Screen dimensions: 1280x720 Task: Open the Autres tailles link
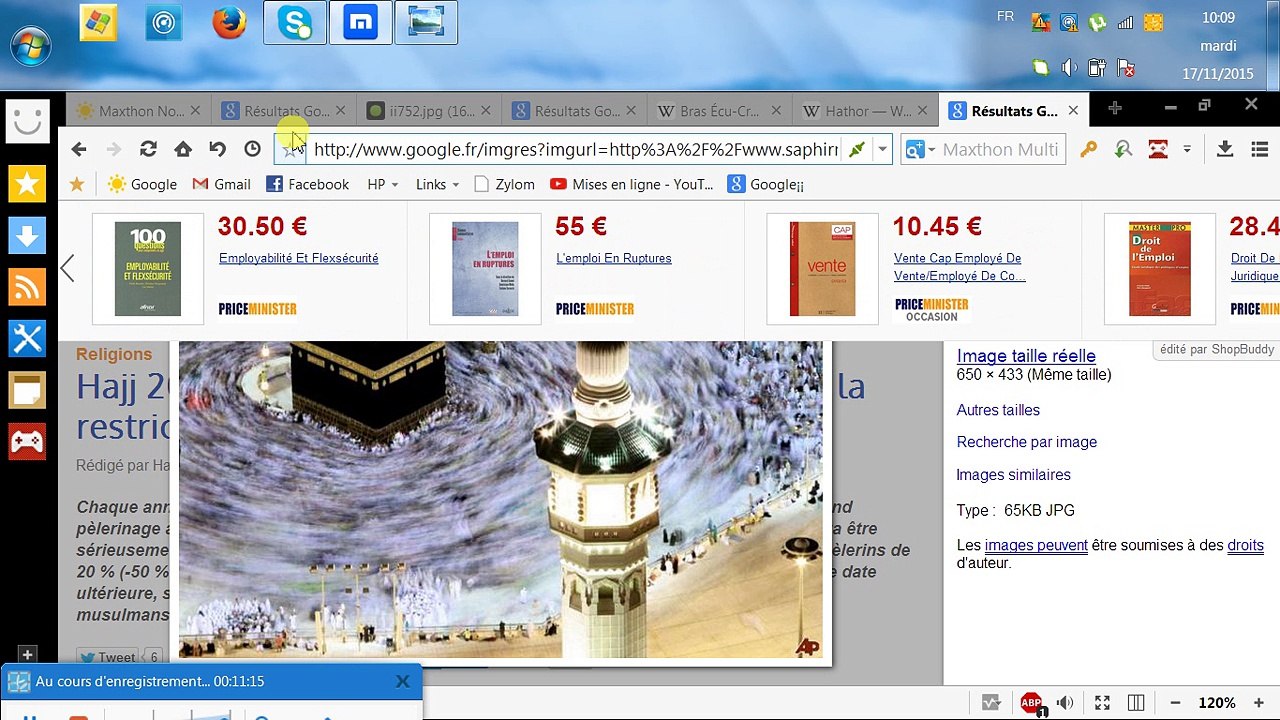pos(998,410)
